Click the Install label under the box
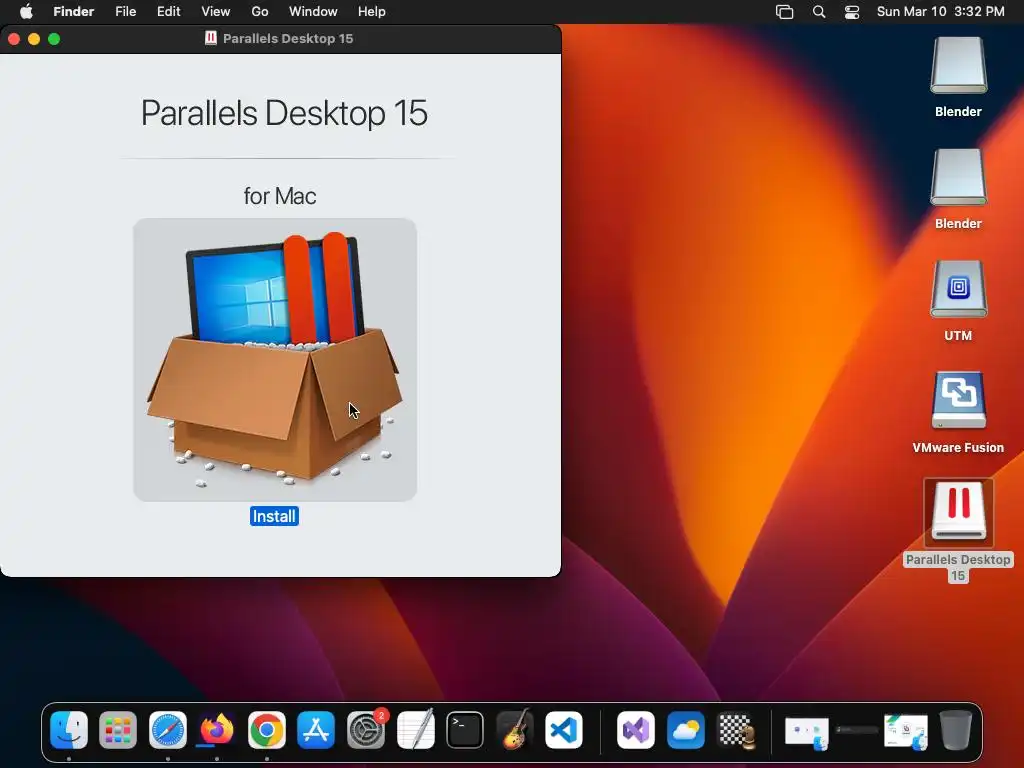This screenshot has height=768, width=1024. (x=274, y=517)
